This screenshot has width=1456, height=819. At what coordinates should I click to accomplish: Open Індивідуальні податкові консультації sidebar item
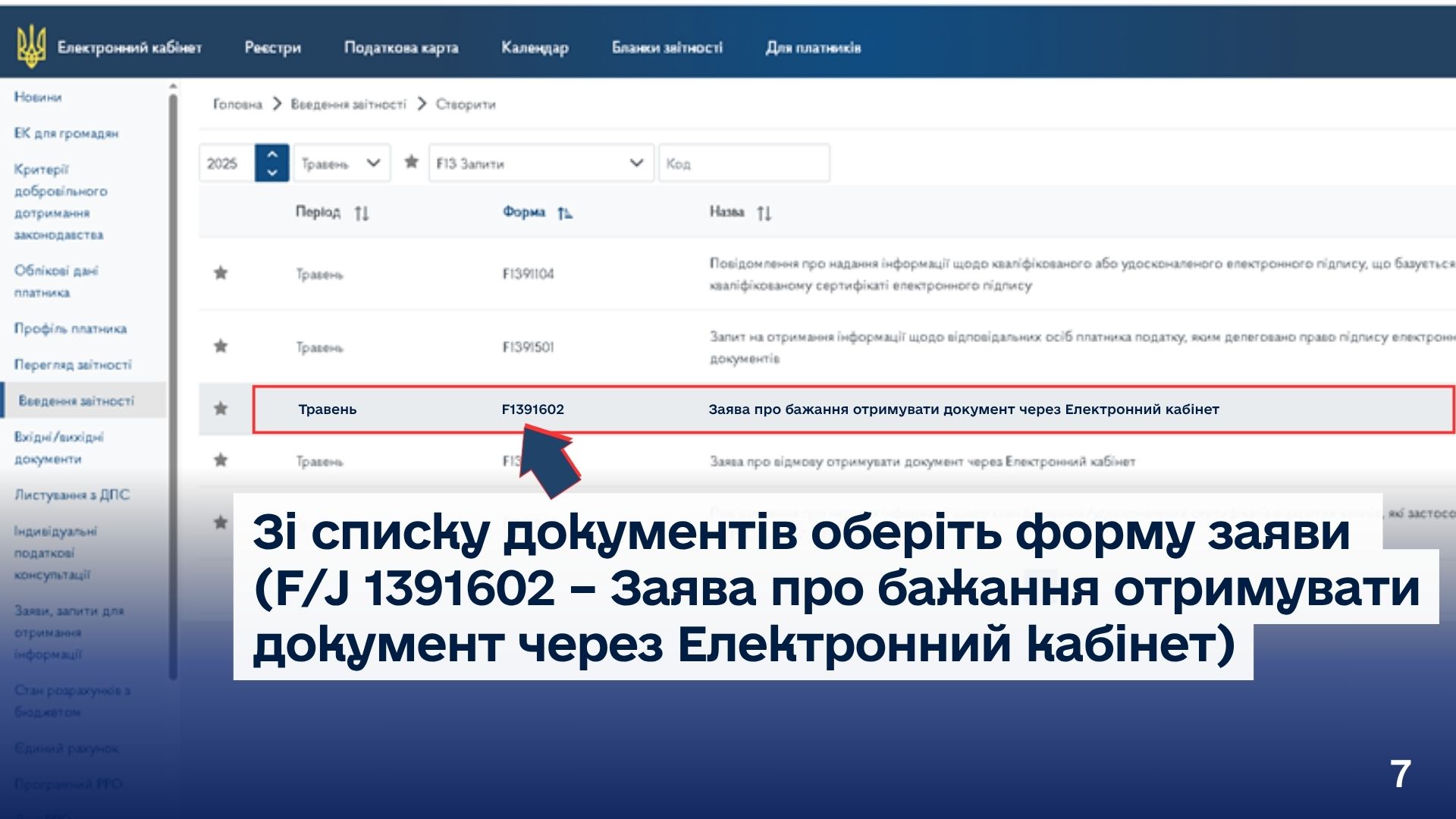pos(55,553)
